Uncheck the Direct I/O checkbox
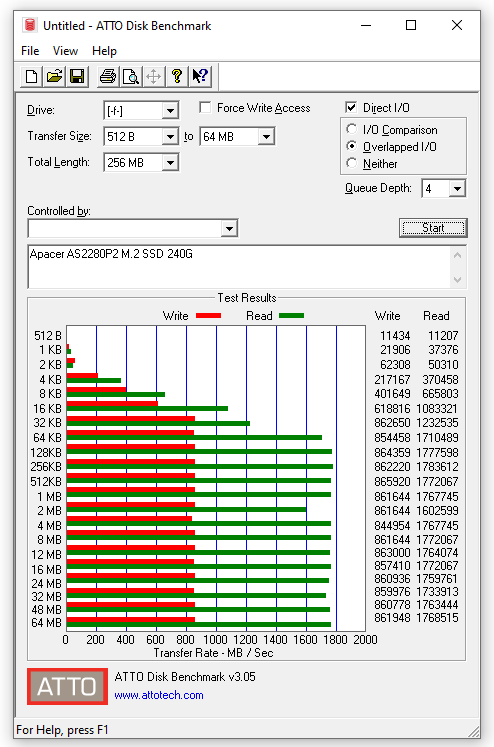Image resolution: width=494 pixels, height=747 pixels. [351, 108]
